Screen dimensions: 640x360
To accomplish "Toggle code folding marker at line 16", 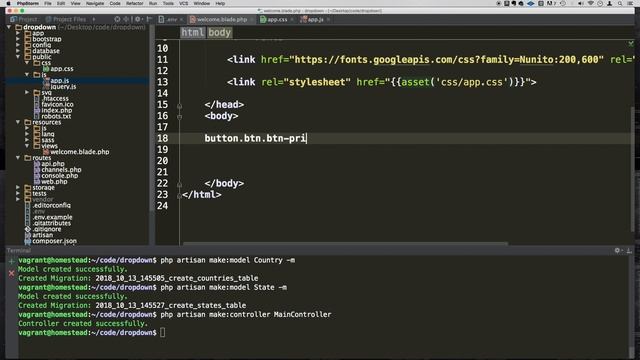I will point(179,116).
